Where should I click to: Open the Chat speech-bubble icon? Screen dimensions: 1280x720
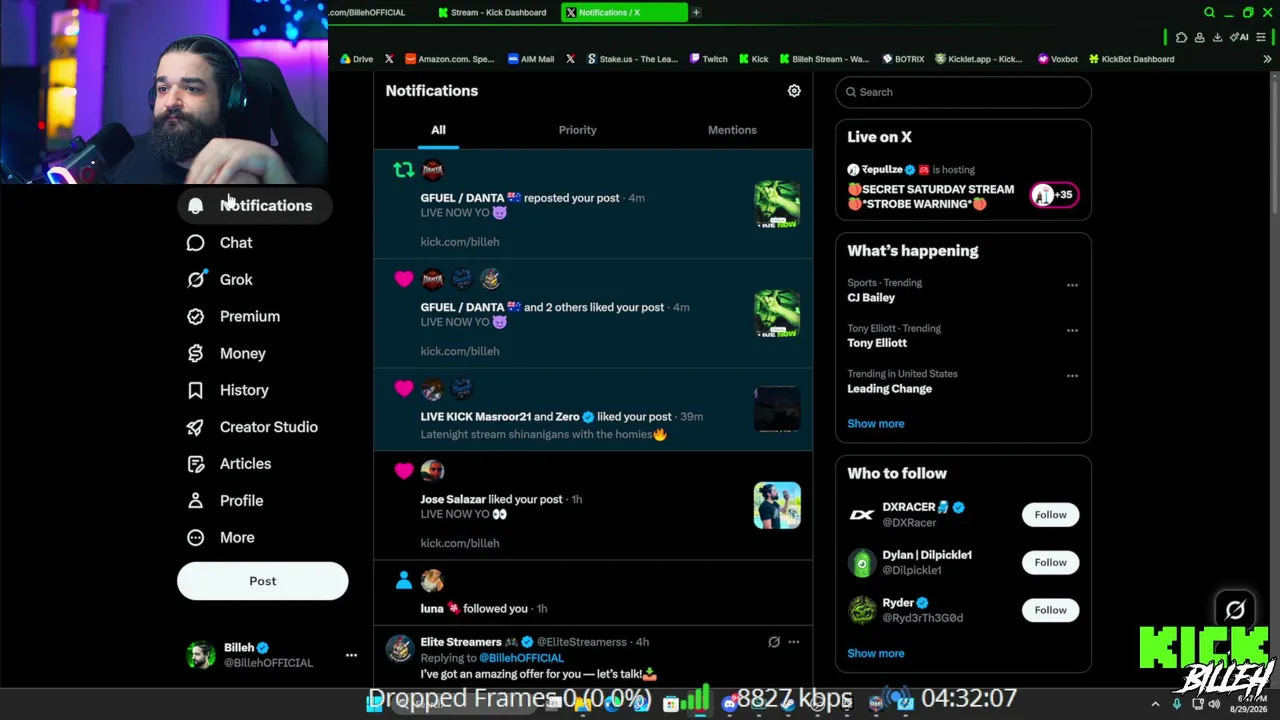(x=196, y=243)
